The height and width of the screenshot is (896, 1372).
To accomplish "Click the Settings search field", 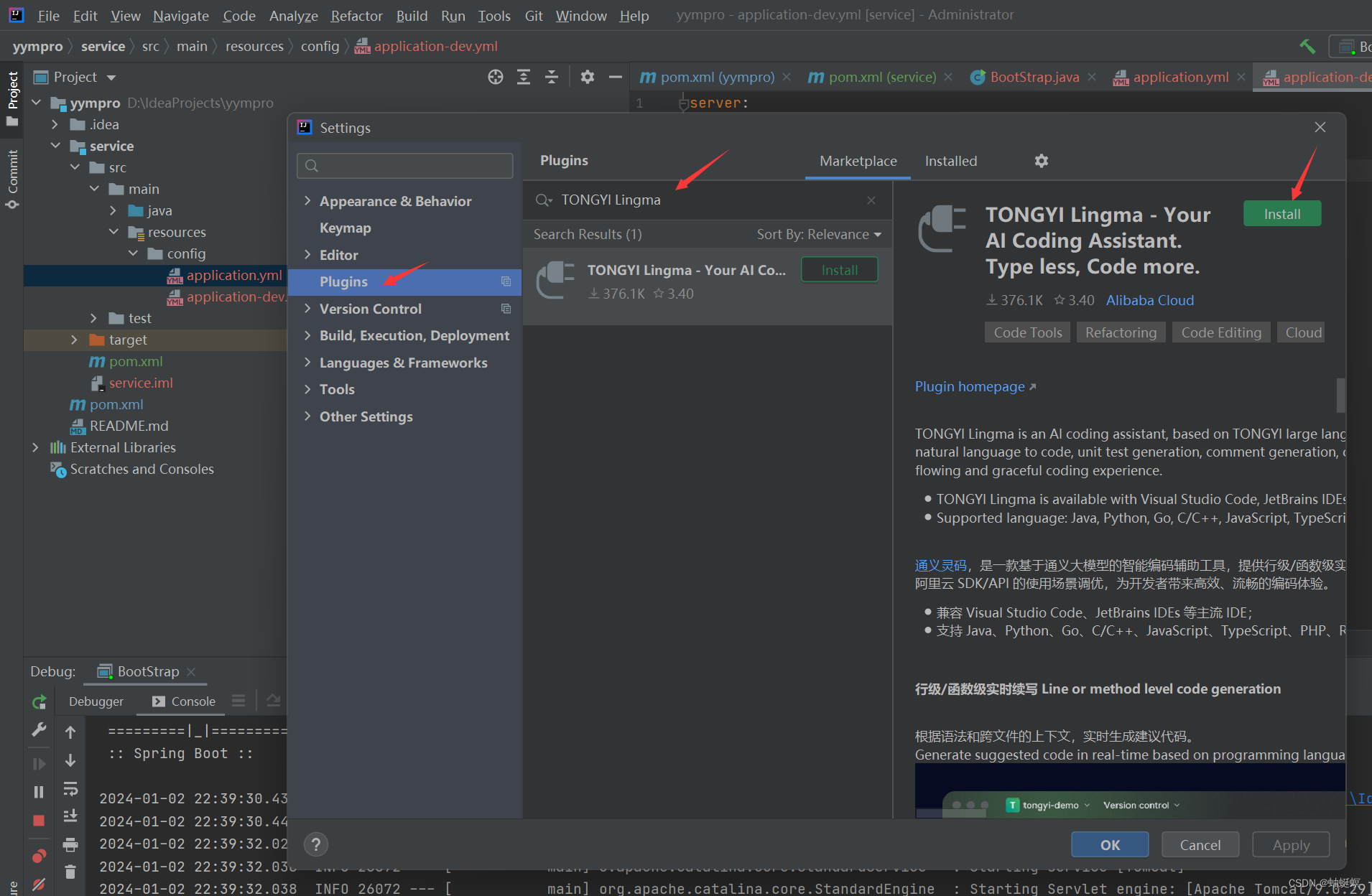I will point(404,166).
